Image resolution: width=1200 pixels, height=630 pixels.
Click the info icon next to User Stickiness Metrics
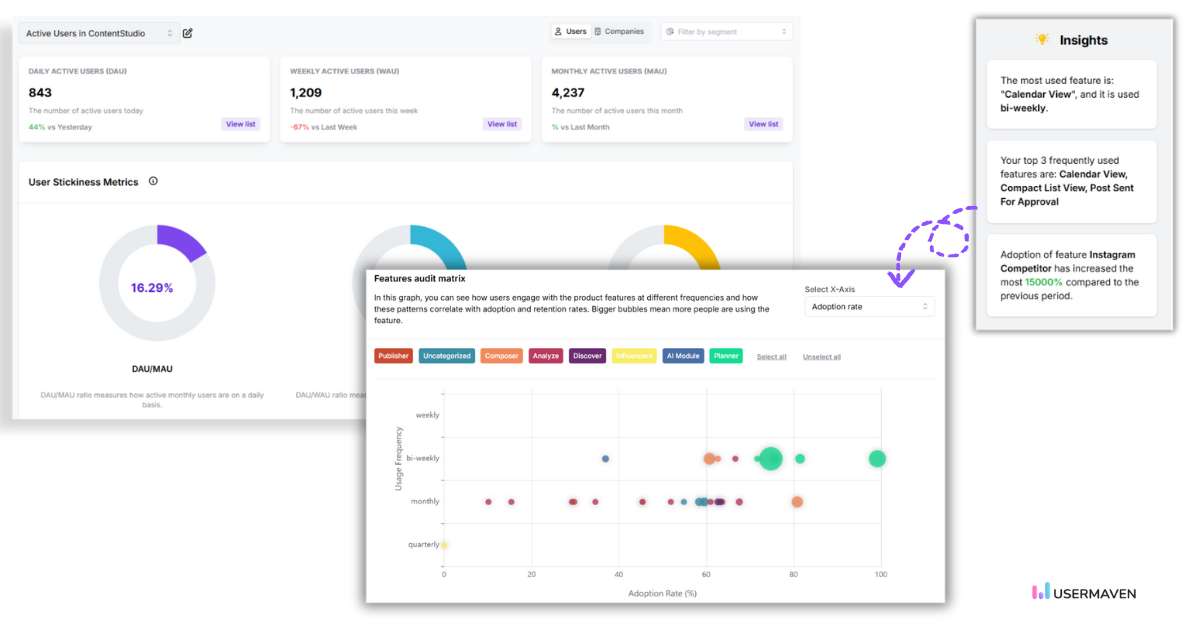153,182
